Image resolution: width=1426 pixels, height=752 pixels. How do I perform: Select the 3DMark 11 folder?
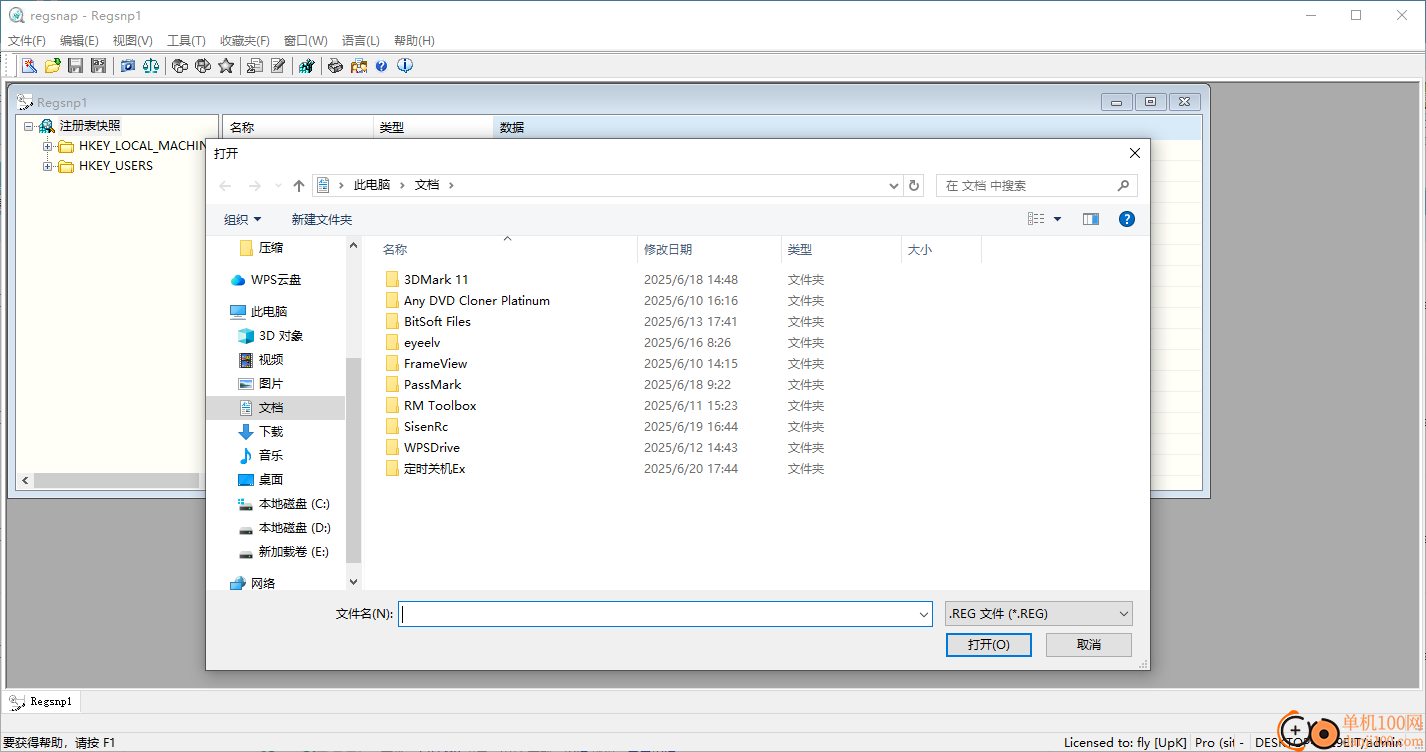click(x=427, y=280)
